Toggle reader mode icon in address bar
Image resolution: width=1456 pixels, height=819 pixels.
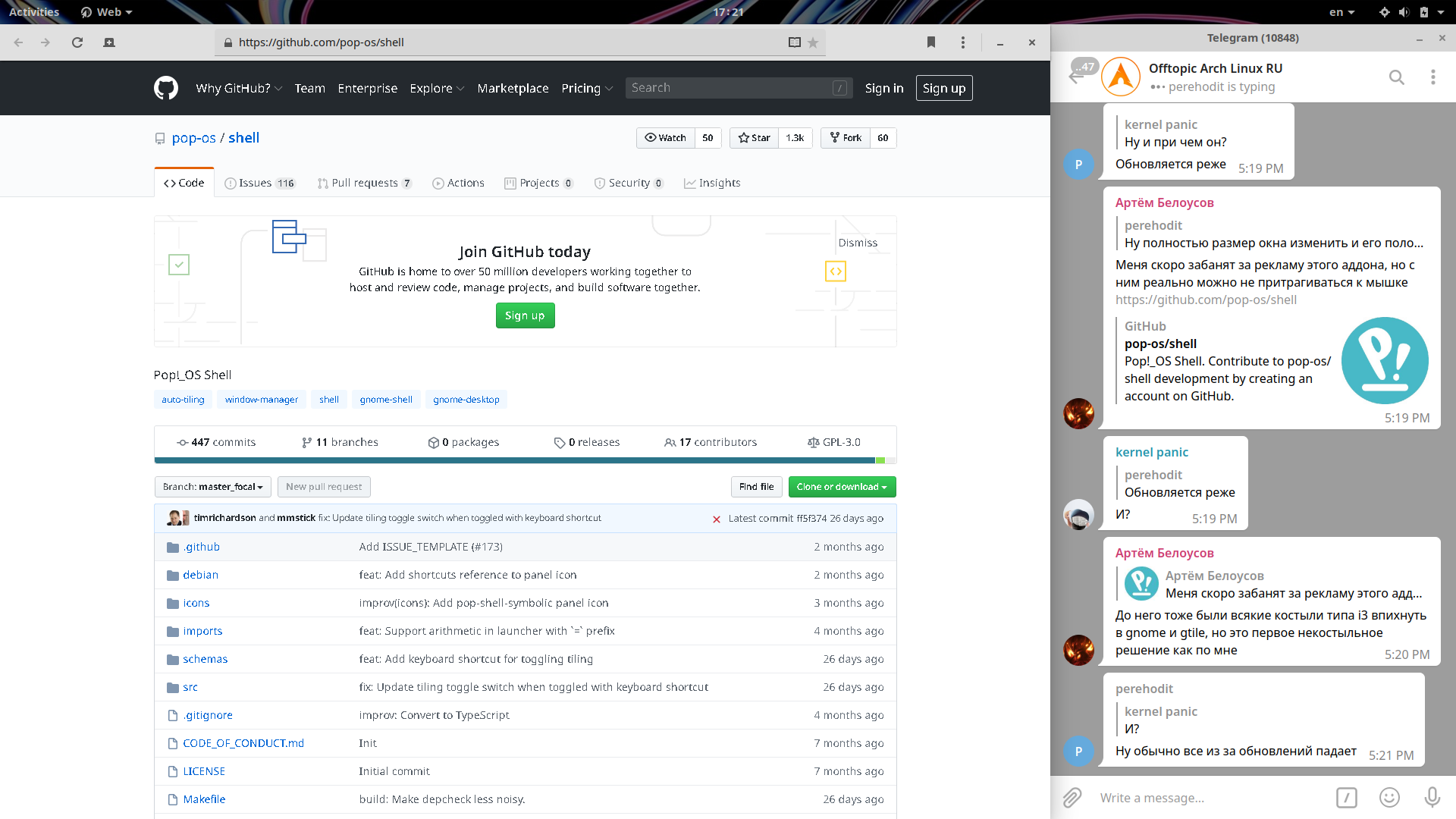pos(794,42)
